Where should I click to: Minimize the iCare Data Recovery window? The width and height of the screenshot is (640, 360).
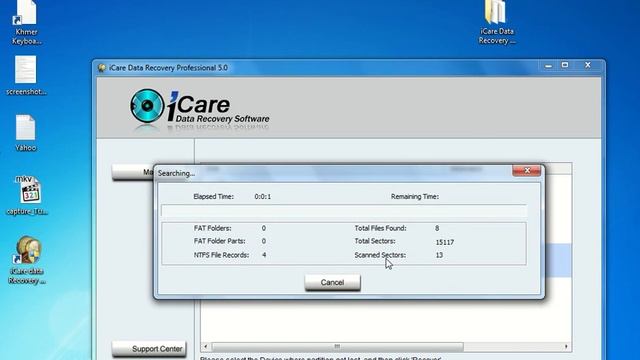[x=548, y=65]
